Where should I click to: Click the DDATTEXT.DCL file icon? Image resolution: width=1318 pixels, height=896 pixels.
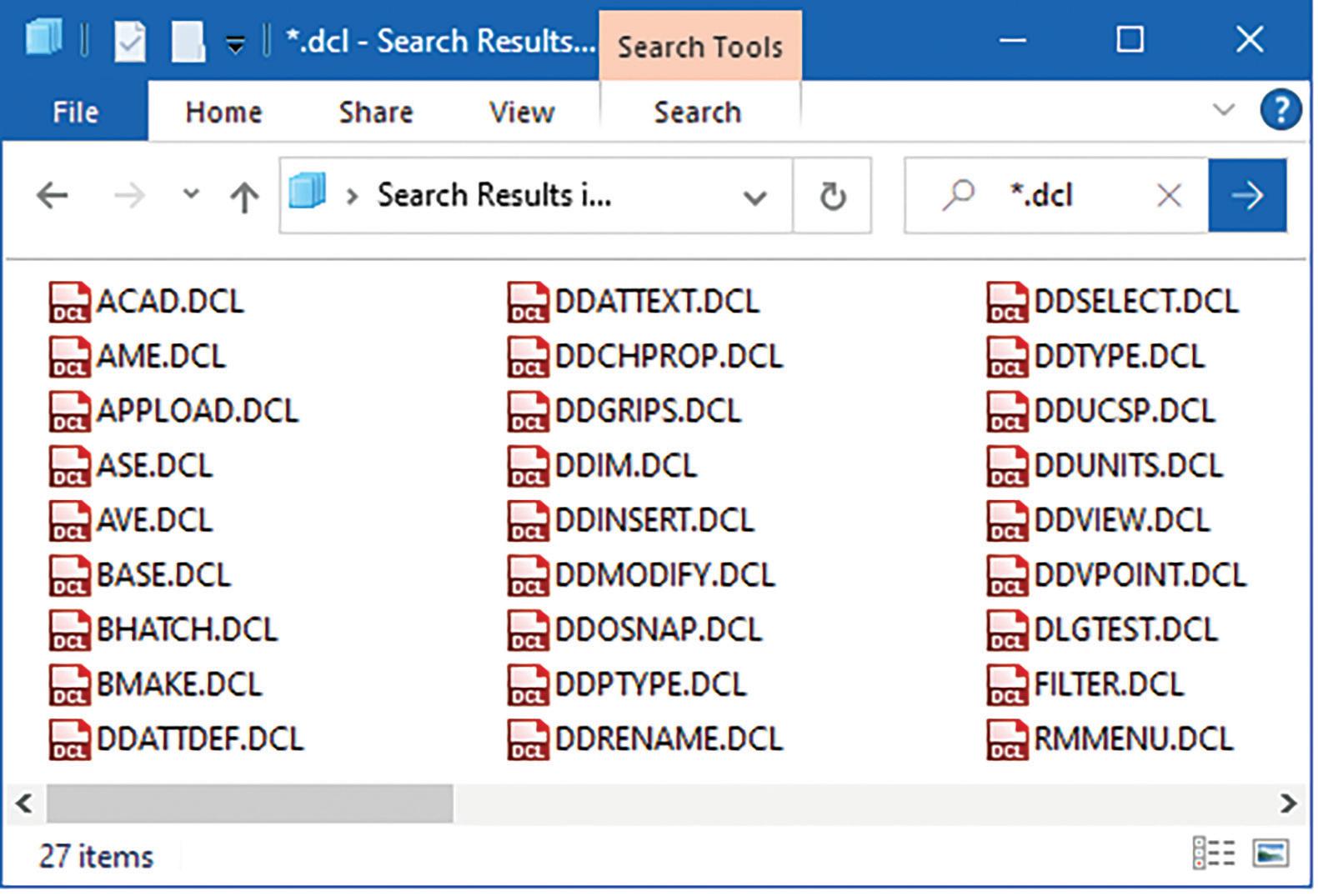pyautogui.click(x=528, y=302)
